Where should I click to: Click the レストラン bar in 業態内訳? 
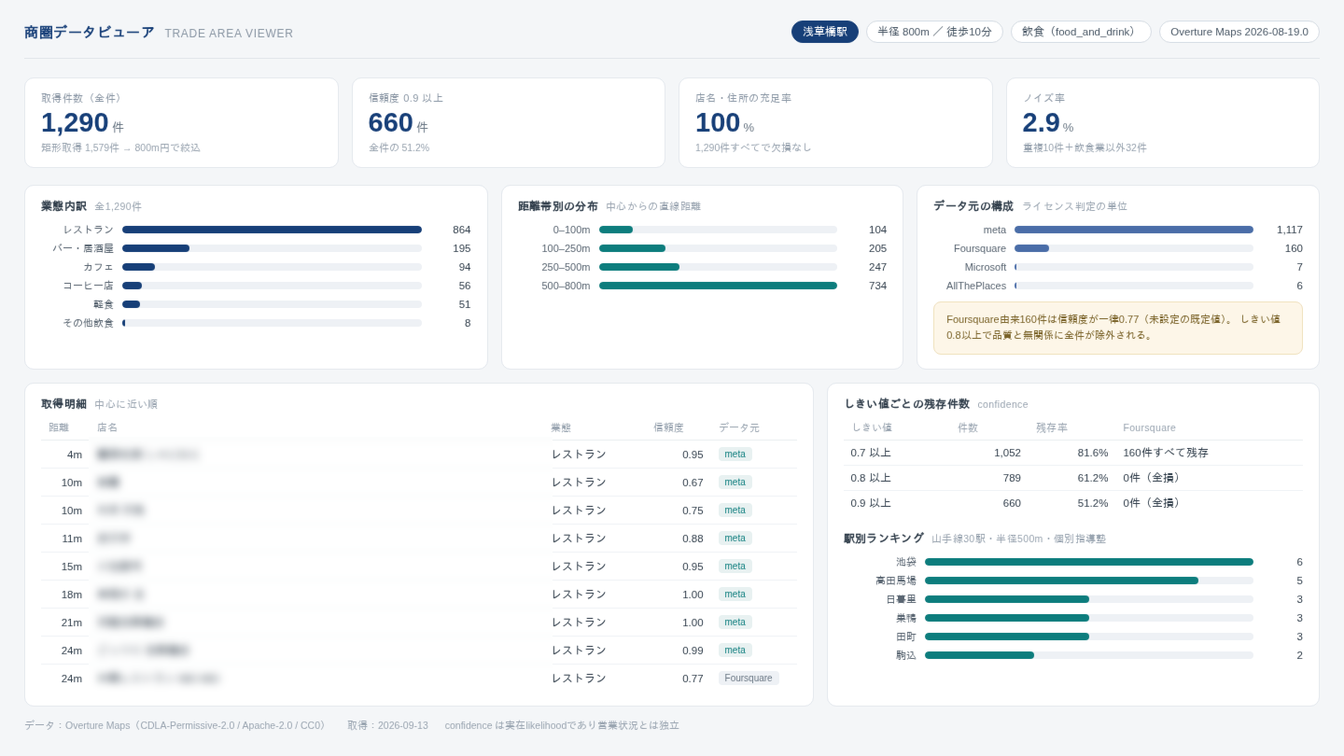272,230
